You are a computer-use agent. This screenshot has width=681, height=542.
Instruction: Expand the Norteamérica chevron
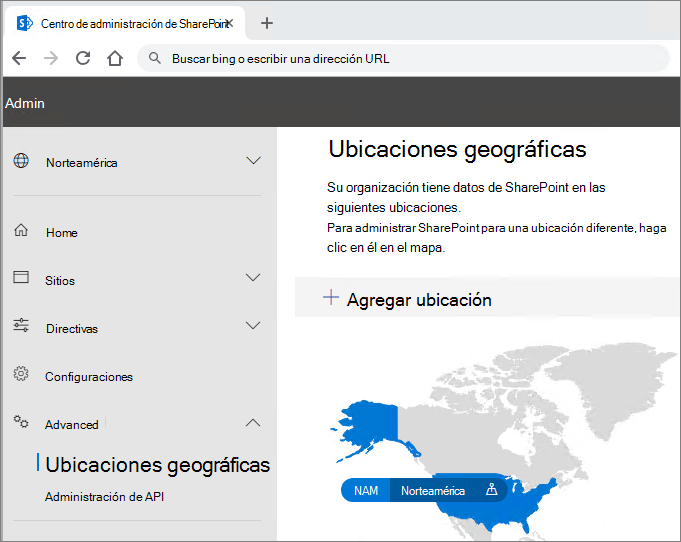pyautogui.click(x=253, y=161)
